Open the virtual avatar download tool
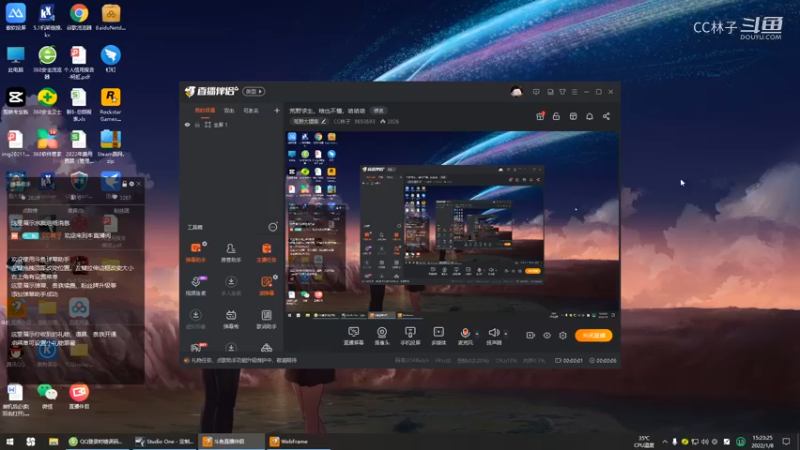 [x=195, y=319]
